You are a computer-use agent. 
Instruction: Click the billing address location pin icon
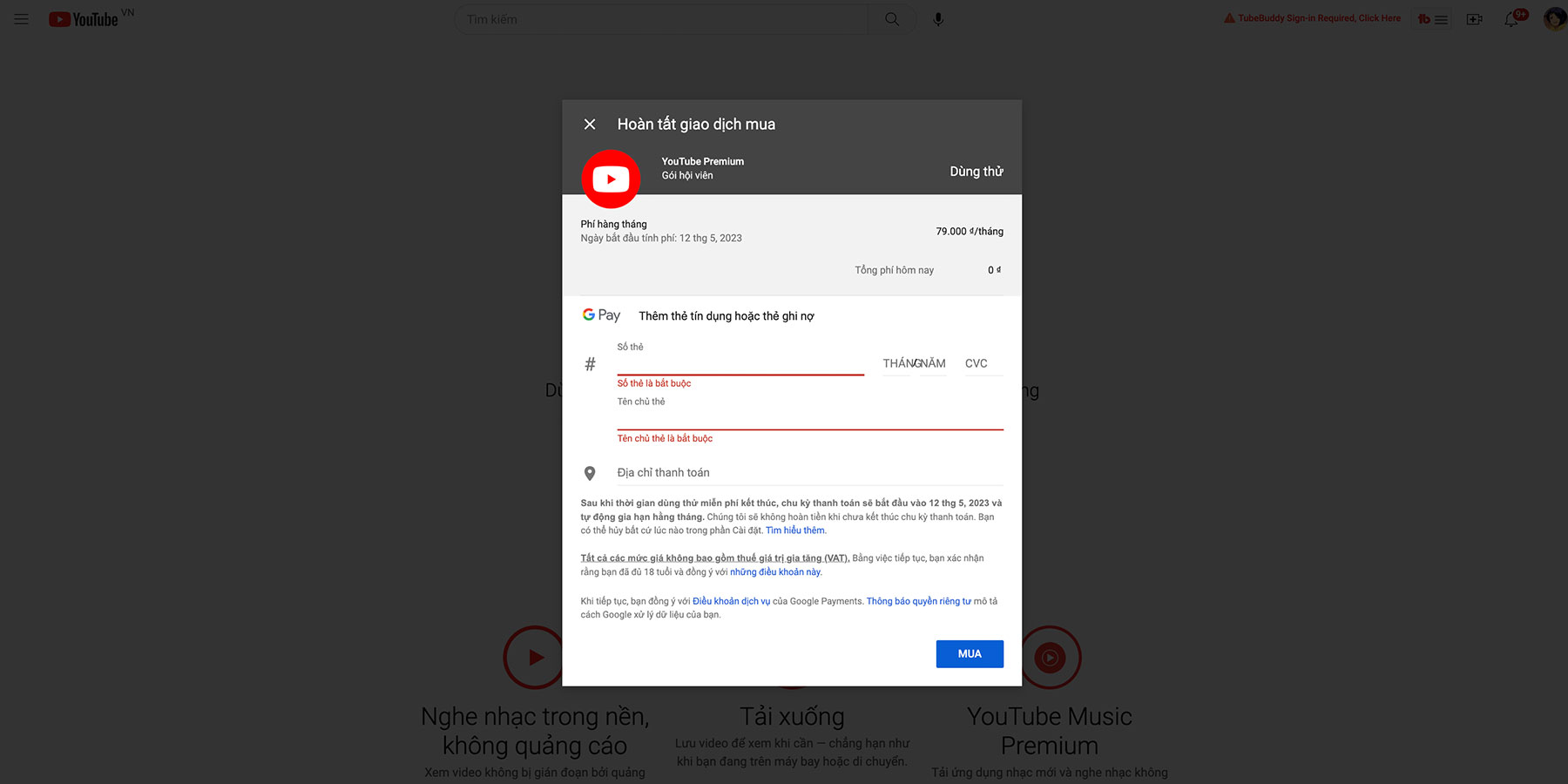pos(590,474)
